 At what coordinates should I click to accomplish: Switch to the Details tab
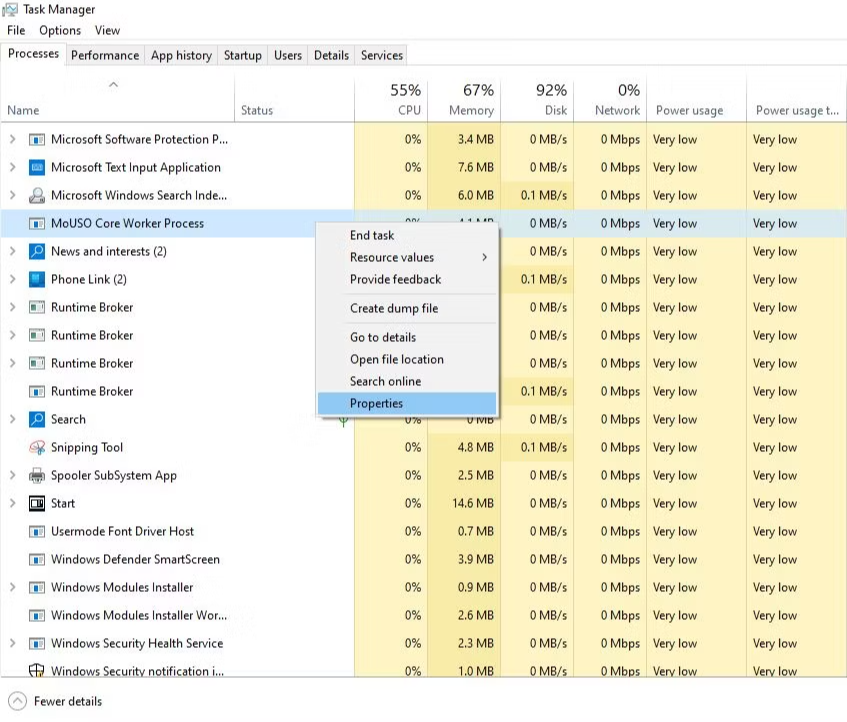click(x=331, y=55)
